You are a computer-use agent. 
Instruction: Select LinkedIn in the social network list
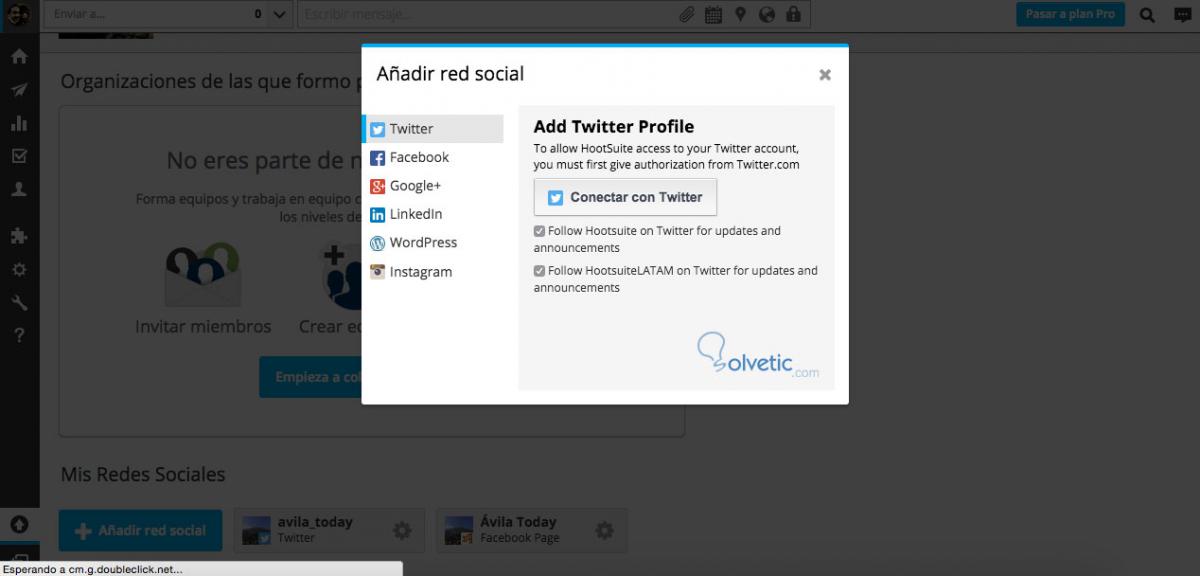coord(433,214)
